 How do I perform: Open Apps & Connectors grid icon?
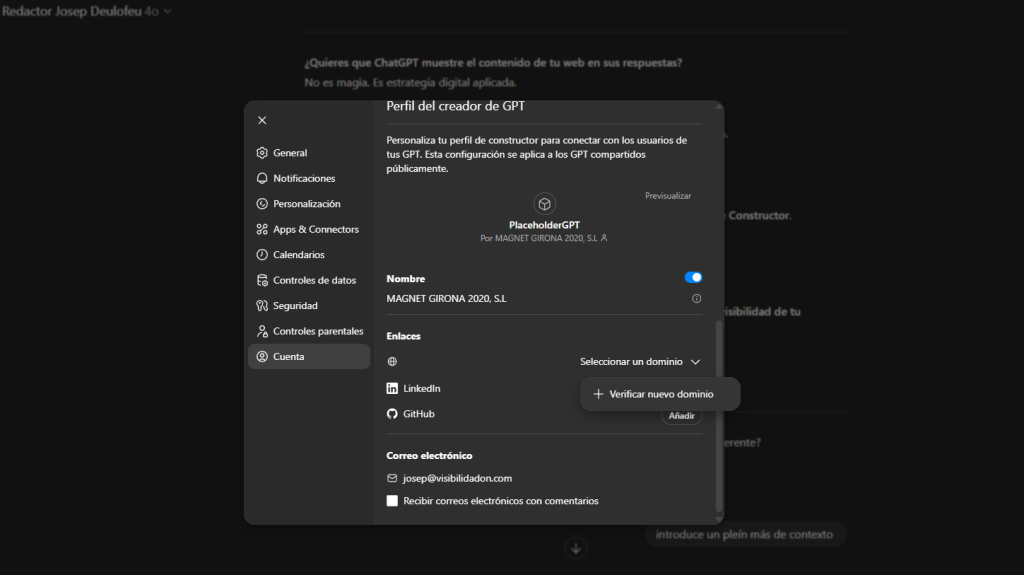point(262,229)
